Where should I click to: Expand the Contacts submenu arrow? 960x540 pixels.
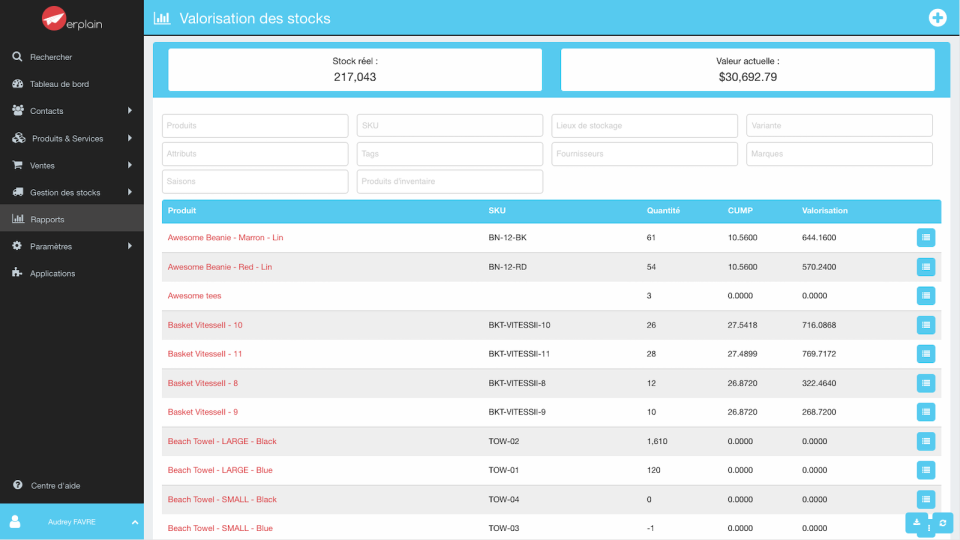tap(130, 111)
